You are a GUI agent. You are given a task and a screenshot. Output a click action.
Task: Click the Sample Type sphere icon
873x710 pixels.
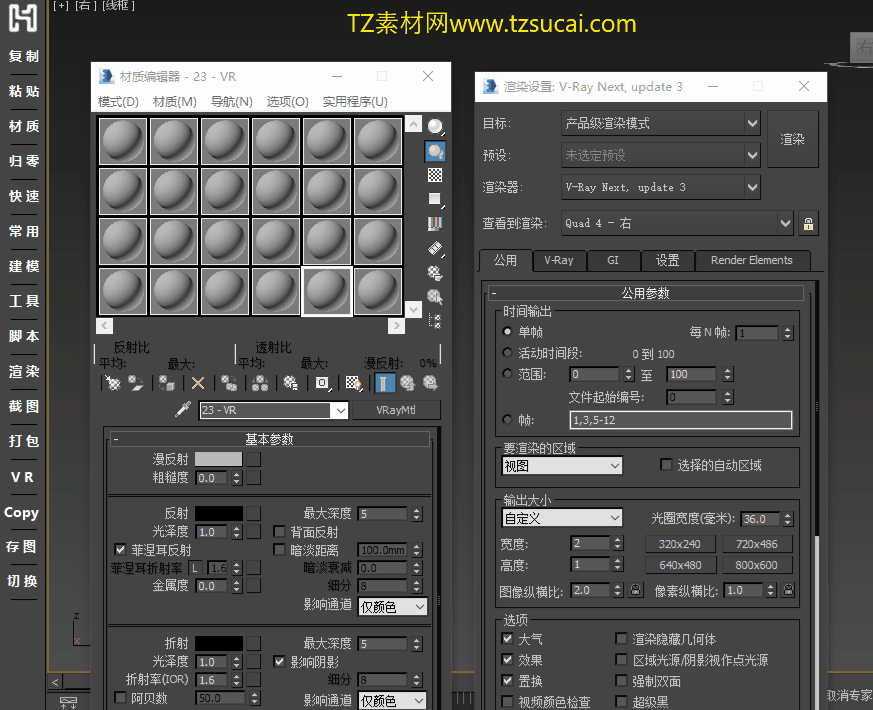point(435,127)
